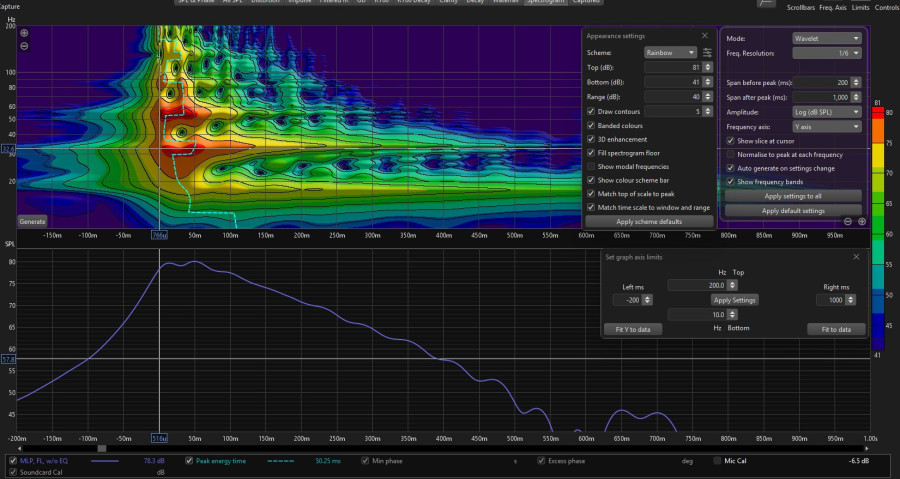Click the Apply Settings button
The width and height of the screenshot is (900, 479).
point(734,300)
